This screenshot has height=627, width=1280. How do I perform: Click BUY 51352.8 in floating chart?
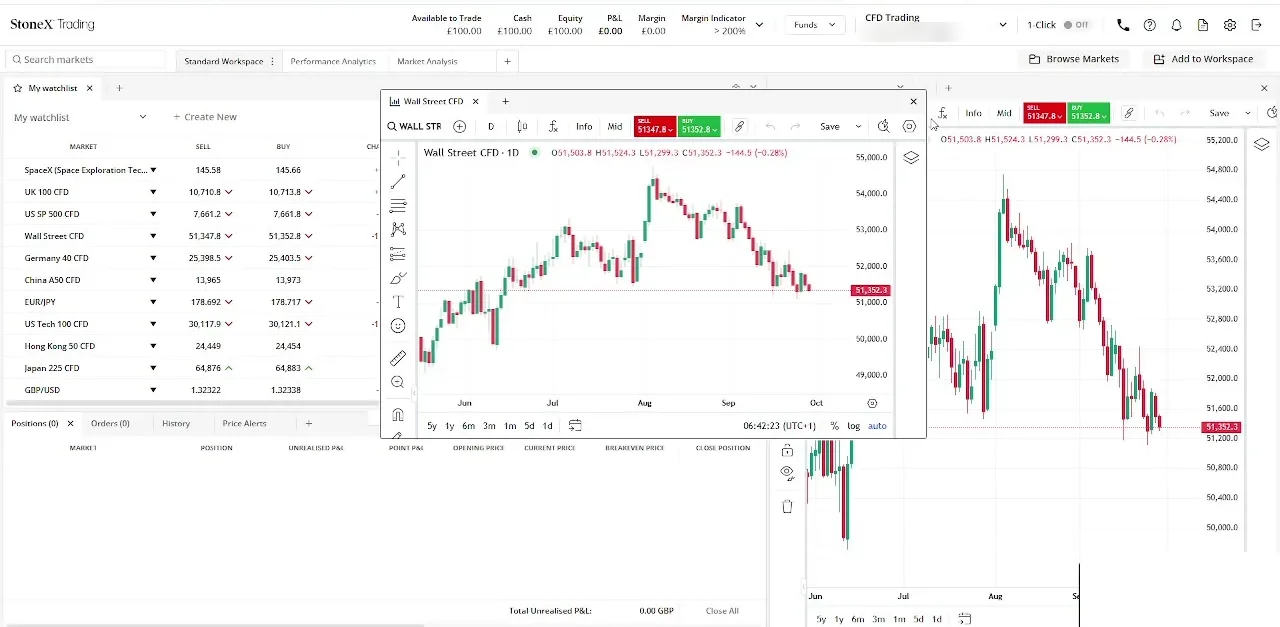tap(699, 126)
